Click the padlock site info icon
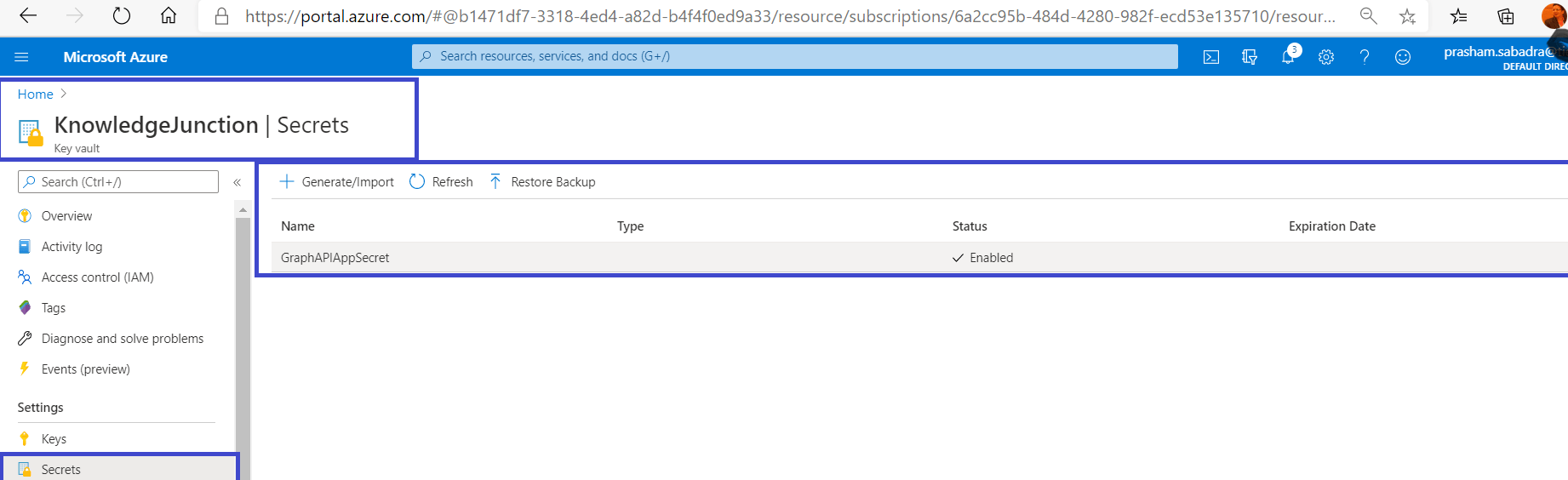Screen dimensions: 1568x480 [221, 16]
